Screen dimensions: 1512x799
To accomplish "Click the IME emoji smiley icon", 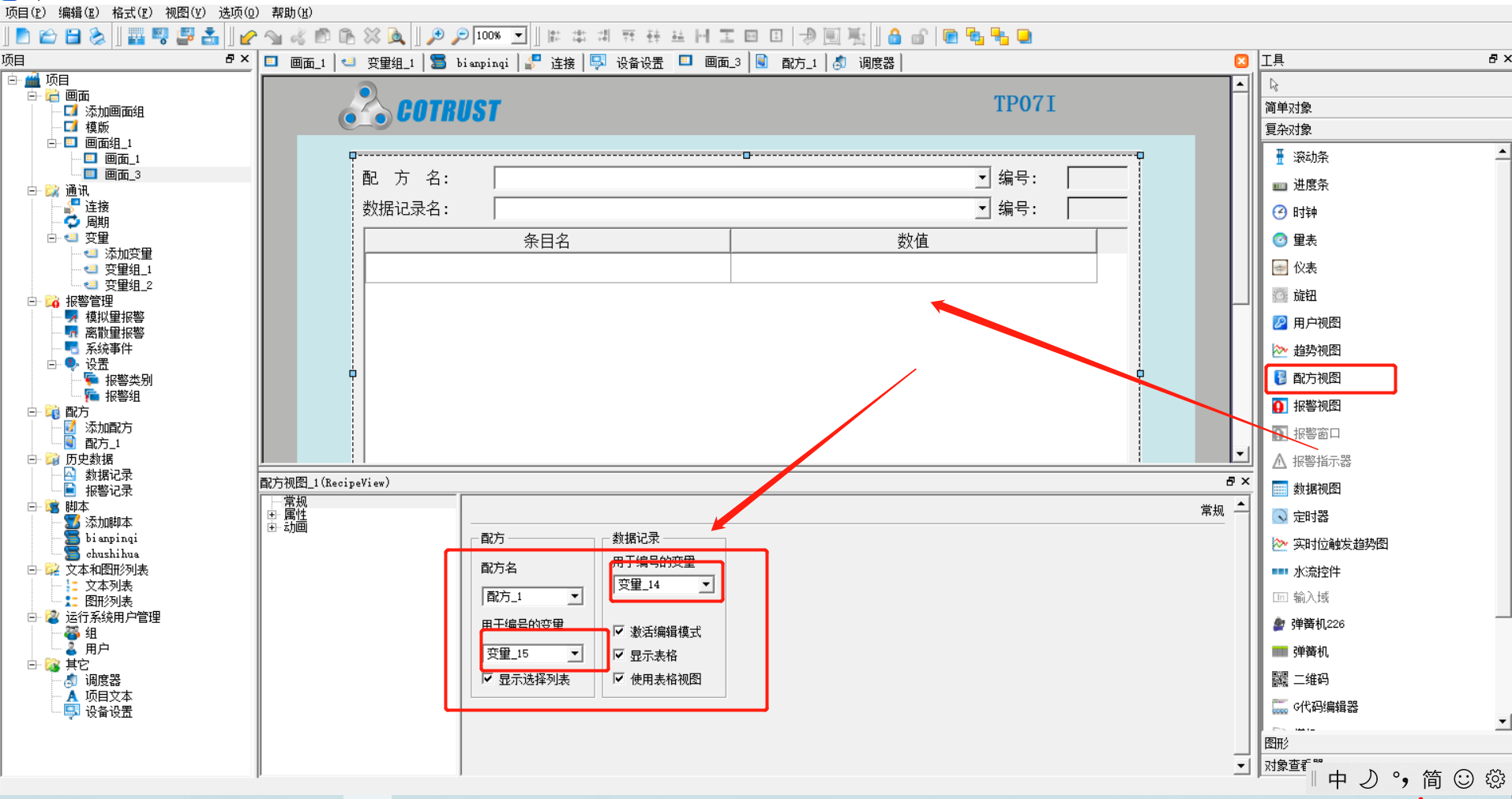I will pos(1464,780).
